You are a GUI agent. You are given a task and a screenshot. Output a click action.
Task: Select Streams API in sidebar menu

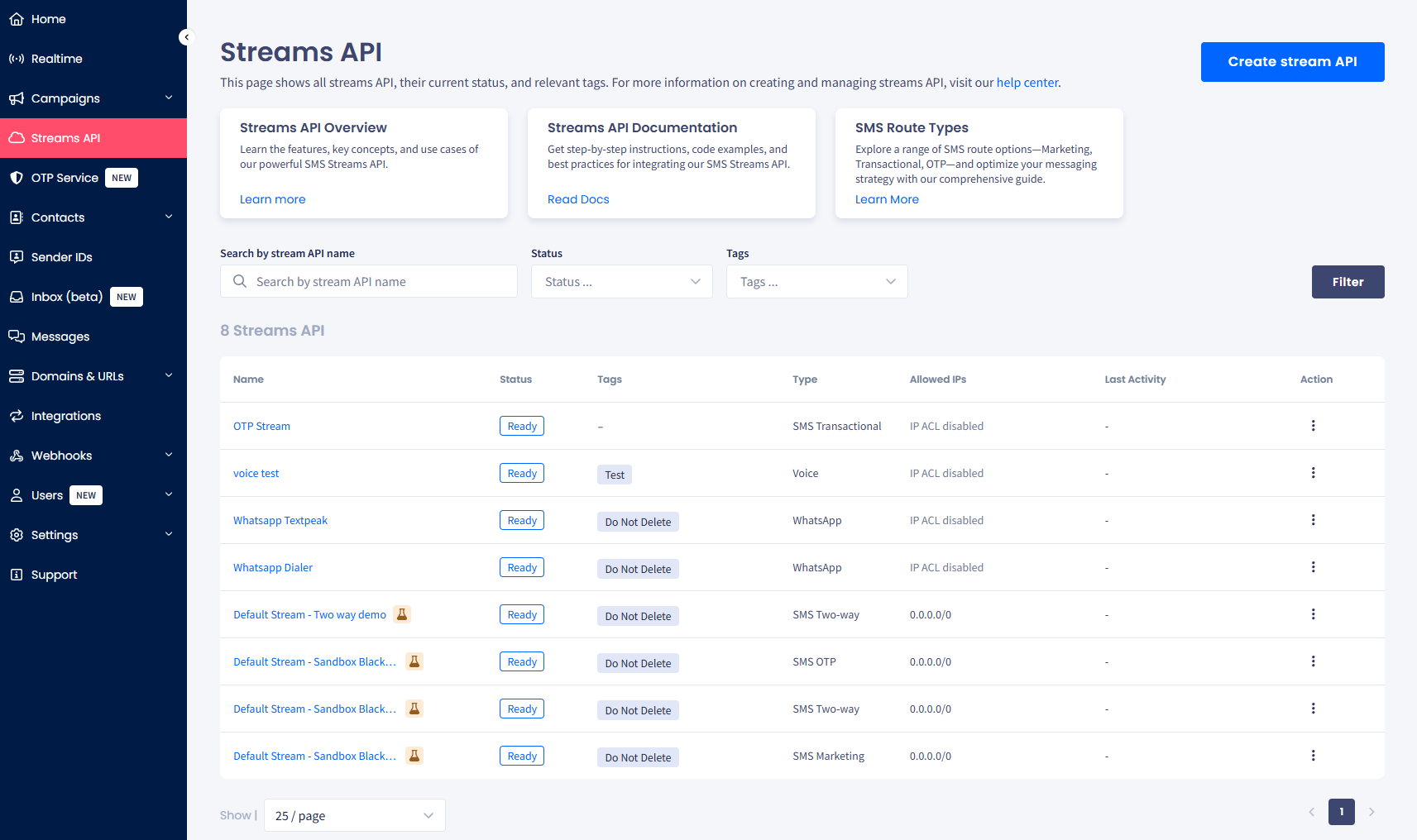[93, 138]
